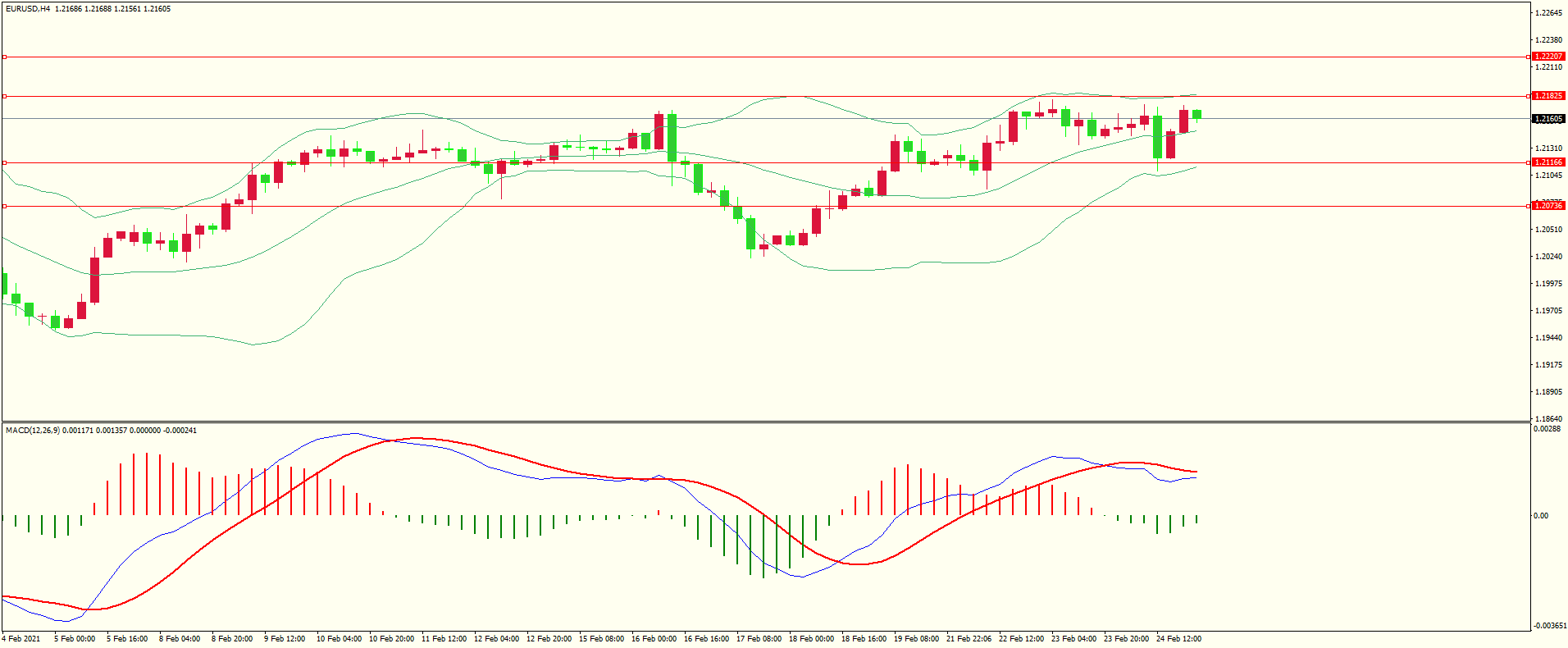Click time axis label 9 Feb 12:00
1568x648 pixels.
[285, 639]
